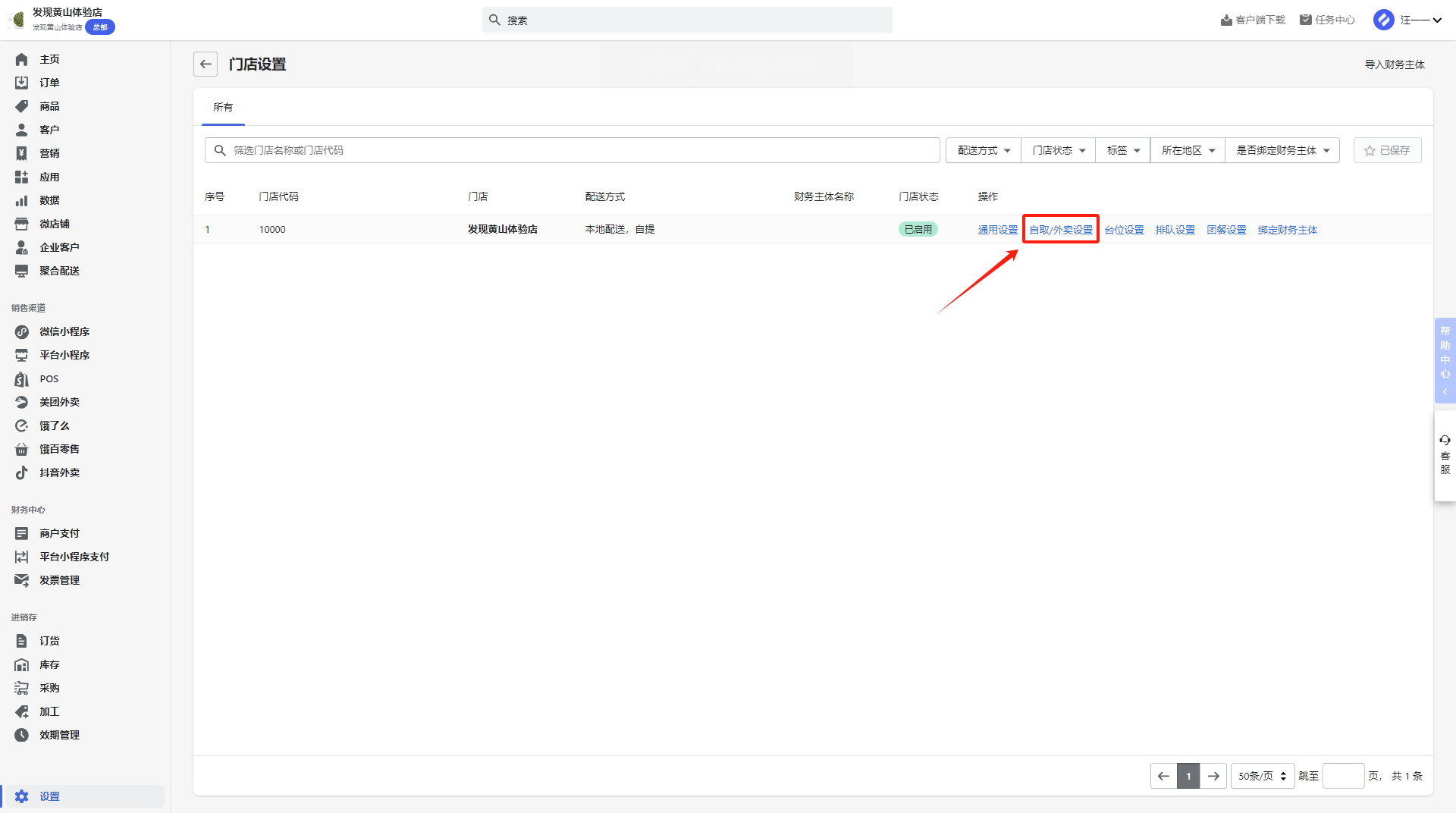Image resolution: width=1456 pixels, height=813 pixels.
Task: Go to the next page arrow
Action: [1213, 776]
